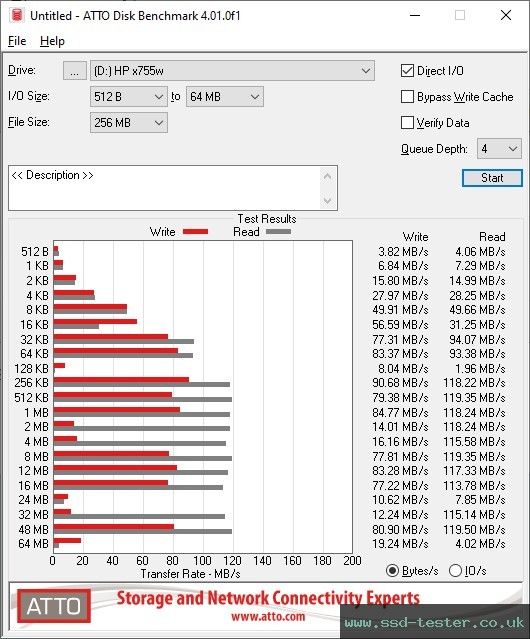Click the 64 MB row label in the chart
This screenshot has height=639, width=530.
point(33,544)
